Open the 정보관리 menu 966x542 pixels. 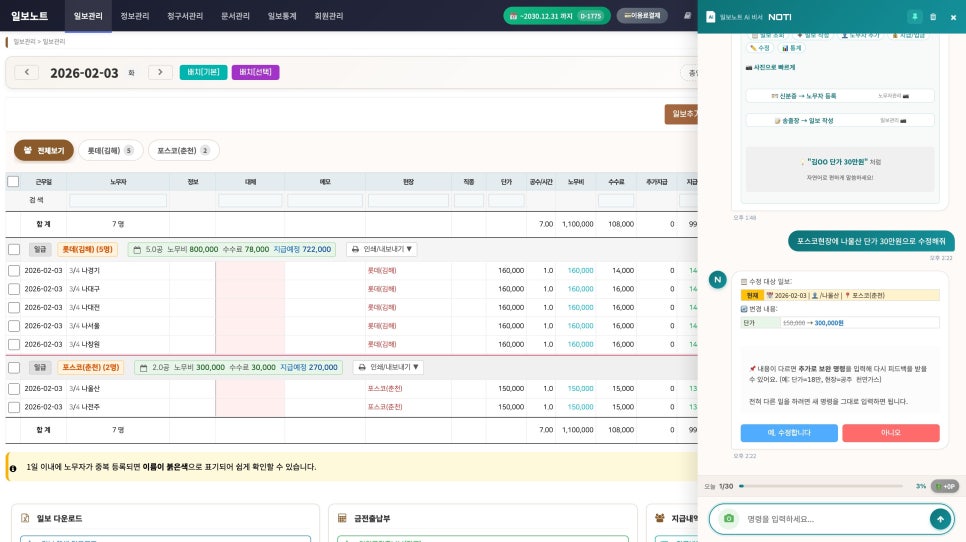click(135, 16)
